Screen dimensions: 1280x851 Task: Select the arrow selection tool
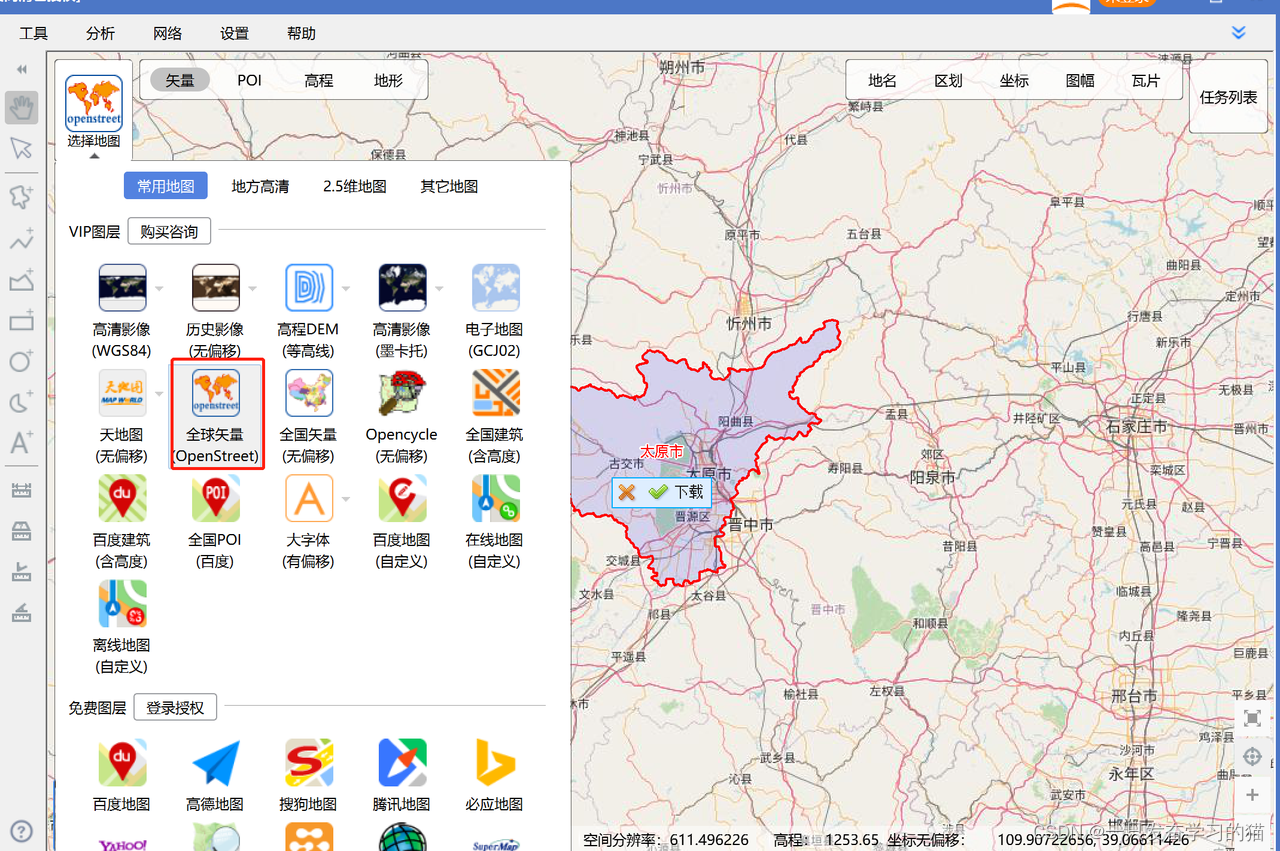click(21, 148)
